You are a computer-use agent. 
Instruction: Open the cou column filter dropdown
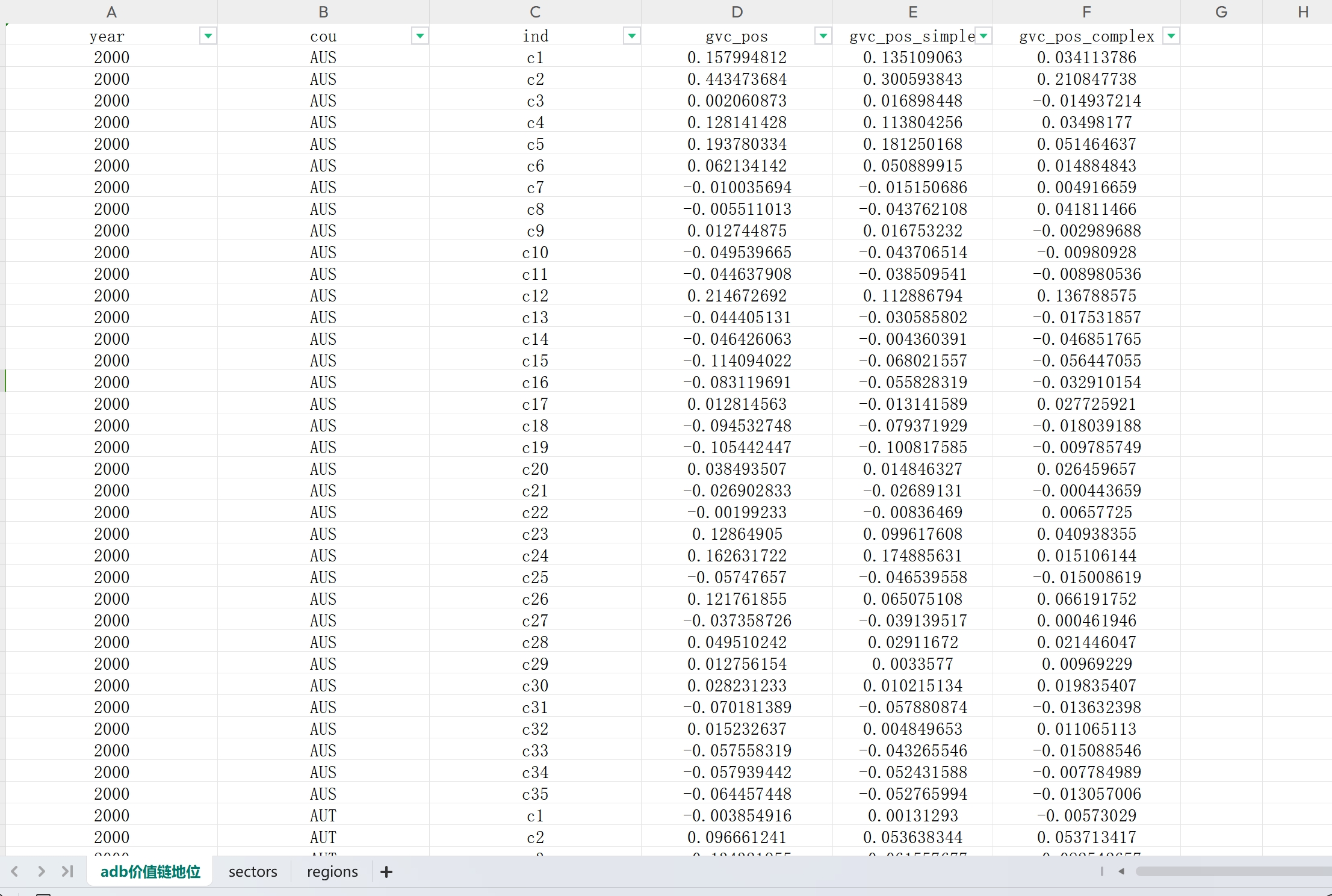(x=420, y=36)
